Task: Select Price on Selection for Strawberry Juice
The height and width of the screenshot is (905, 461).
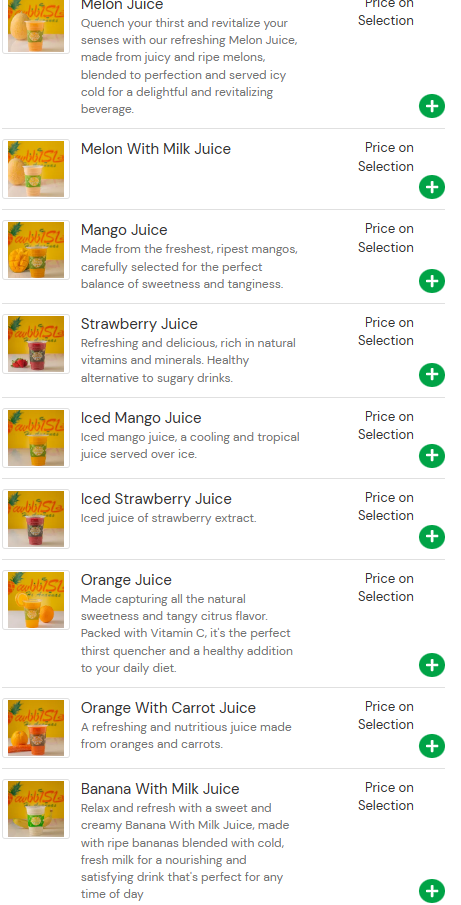Action: point(385,331)
